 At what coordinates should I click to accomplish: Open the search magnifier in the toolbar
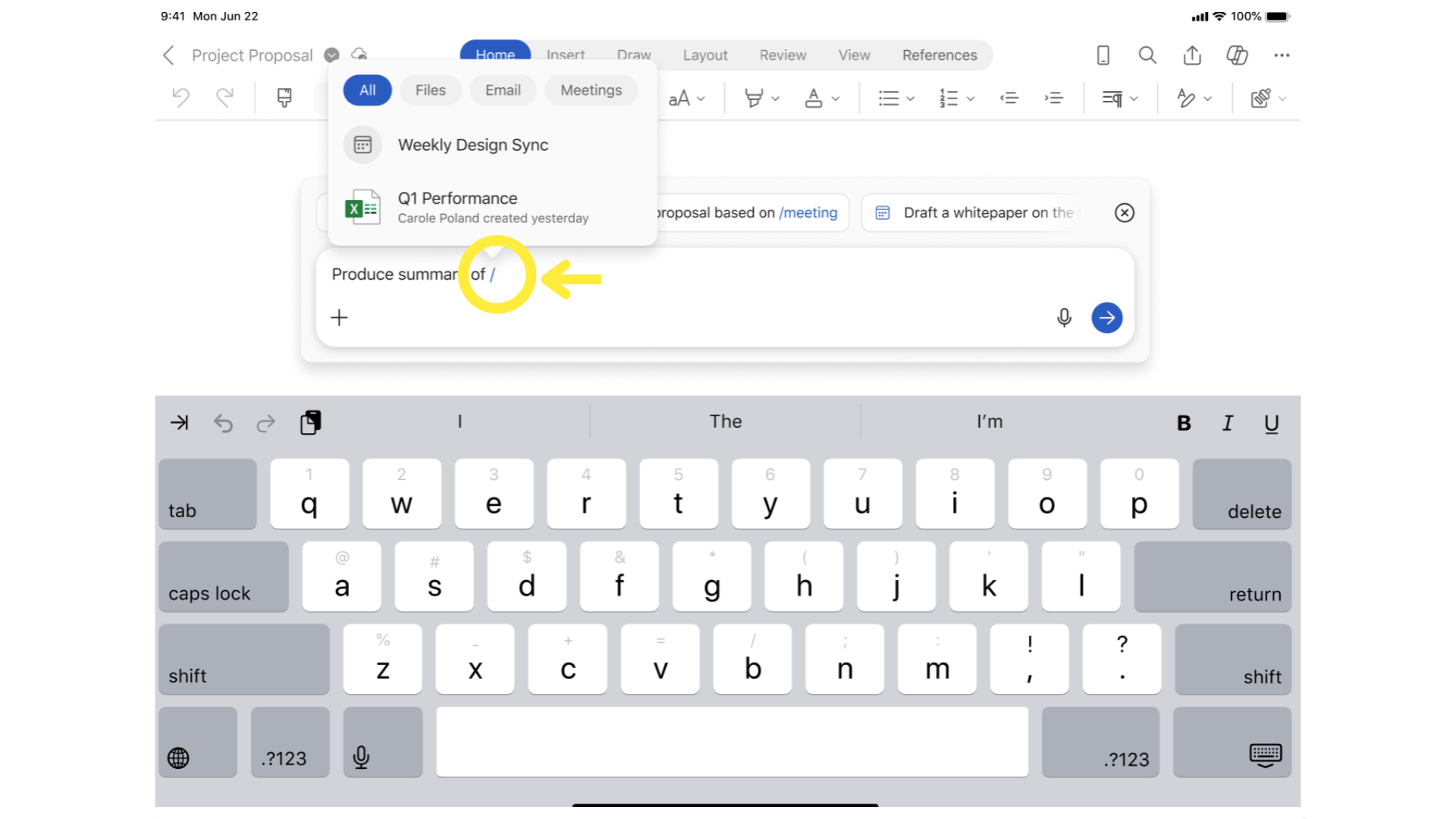(x=1147, y=55)
